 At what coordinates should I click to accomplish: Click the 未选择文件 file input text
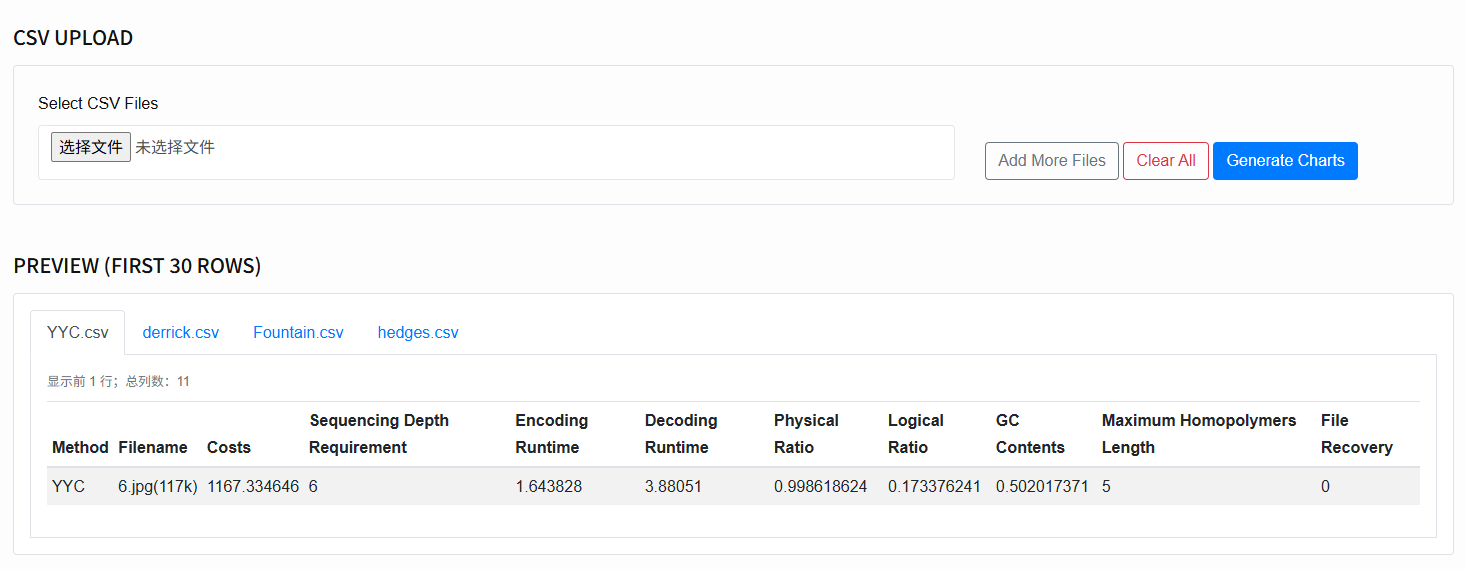(175, 147)
